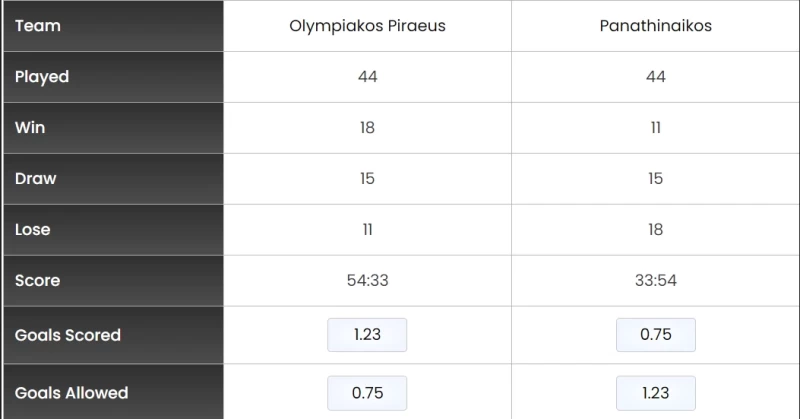Viewport: 800px width, 419px height.
Task: Click Olympiakos Piraeus Goals Allowed 0.75 button
Action: tap(367, 393)
